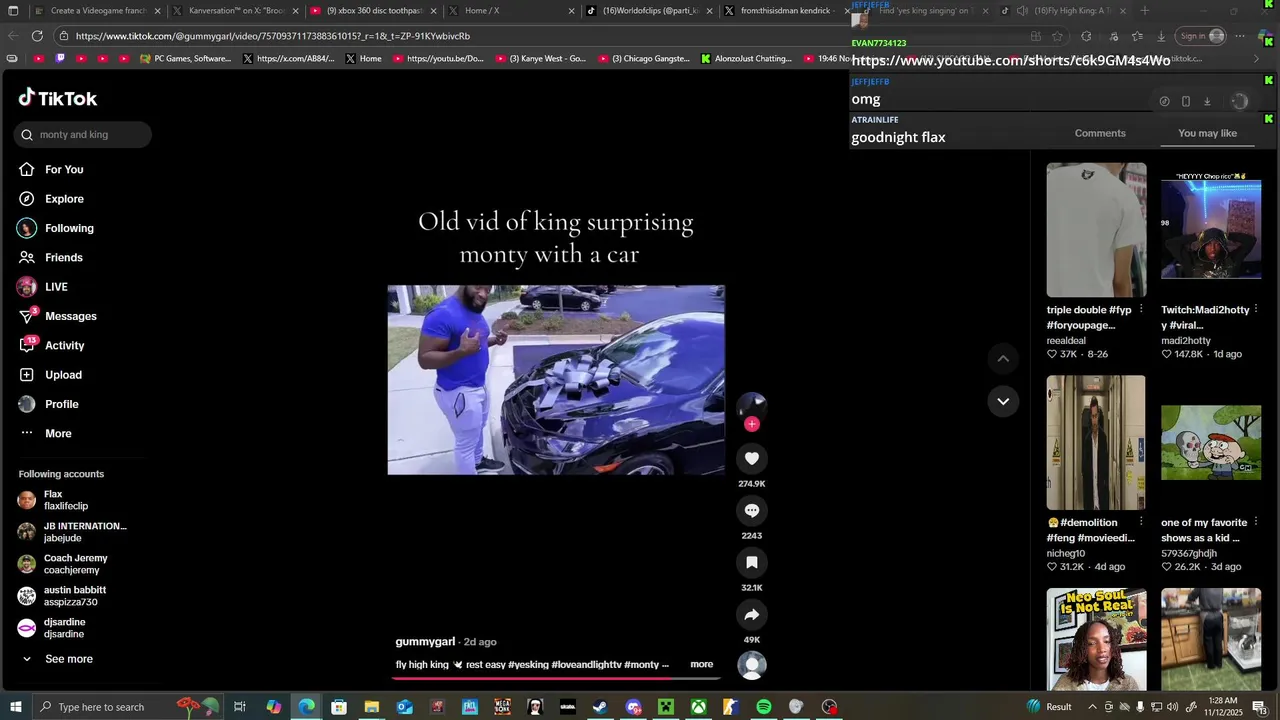Screen dimensions: 1280x720
Task: Open options for 'one of my favorite' video
Action: point(1256,522)
